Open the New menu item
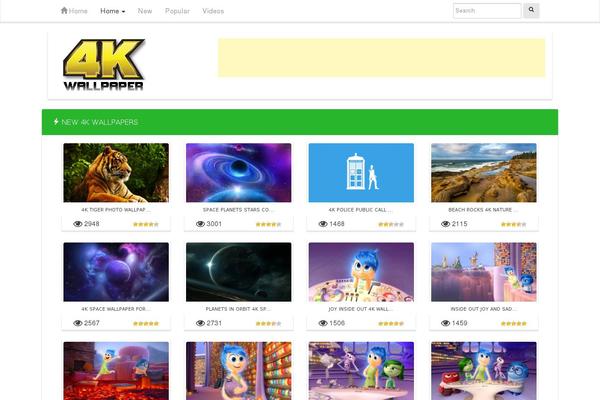The height and width of the screenshot is (400, 600). (x=145, y=11)
